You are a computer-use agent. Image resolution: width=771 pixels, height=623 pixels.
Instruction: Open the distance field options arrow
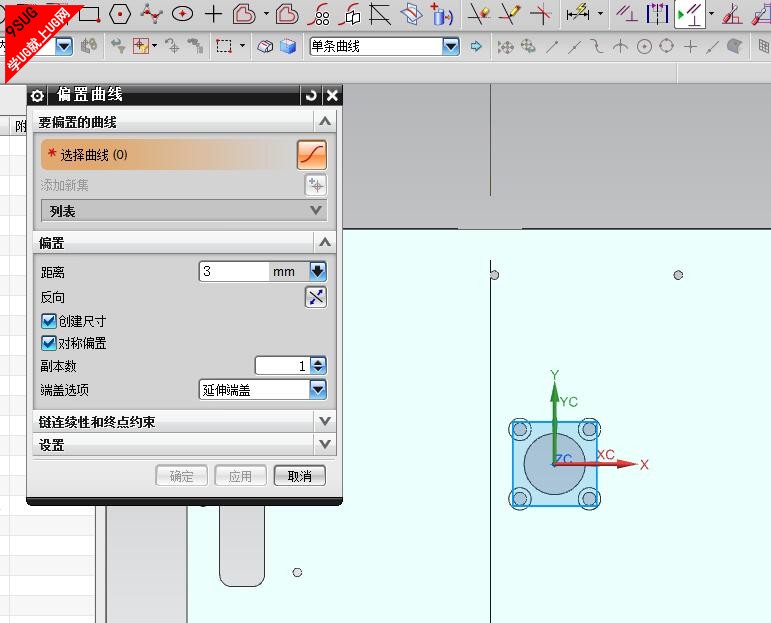318,271
